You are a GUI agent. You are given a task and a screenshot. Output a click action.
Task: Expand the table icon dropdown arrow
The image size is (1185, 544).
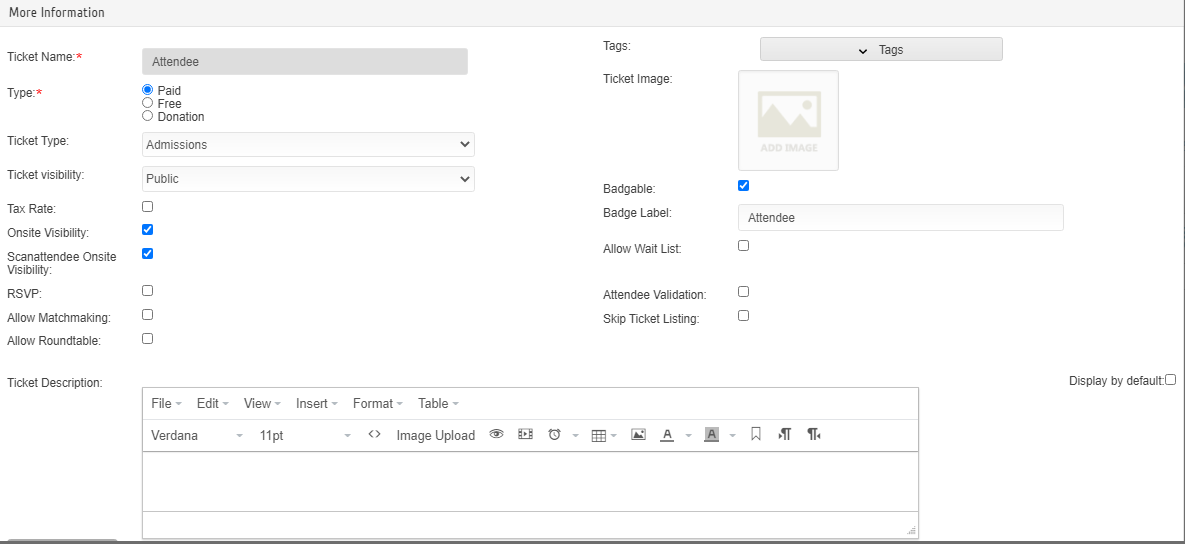tap(614, 435)
